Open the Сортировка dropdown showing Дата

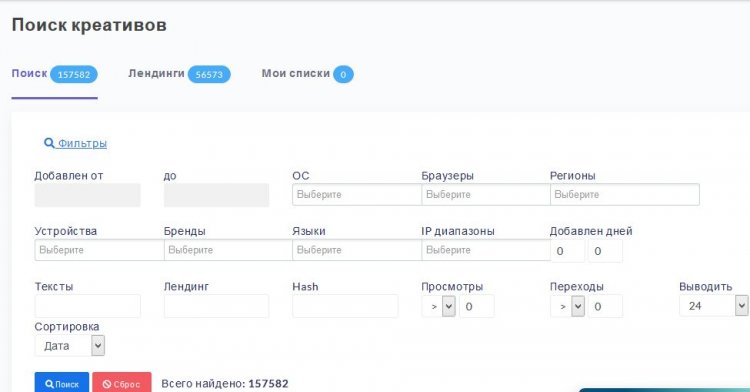click(x=70, y=346)
